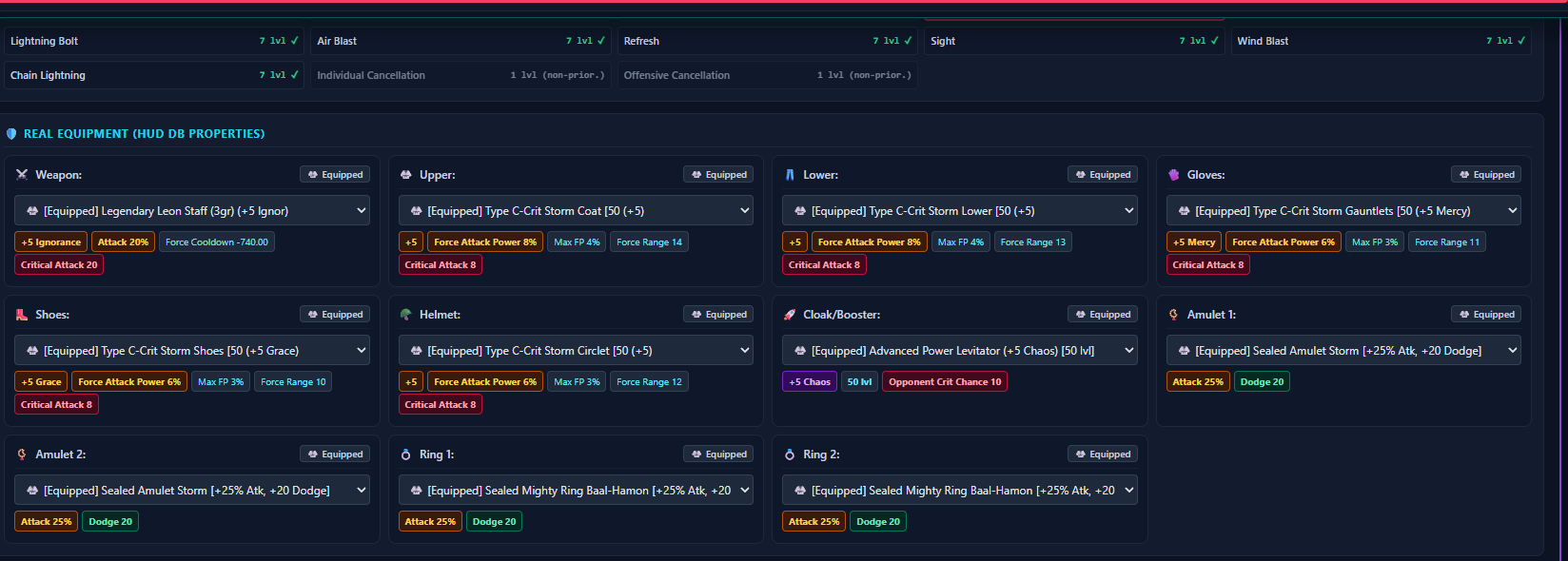Screen dimensions: 1568x561
Task: Toggle the Gloves Equipped badge
Action: pyautogui.click(x=1486, y=175)
